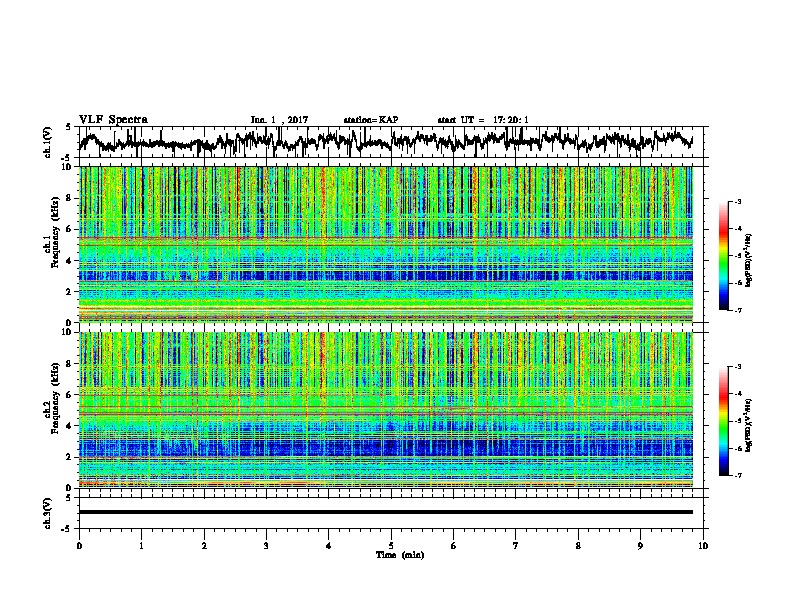Viewport: 792px width, 612px height.
Task: Click the "VLF Spectra" plot title
Action: [113, 120]
